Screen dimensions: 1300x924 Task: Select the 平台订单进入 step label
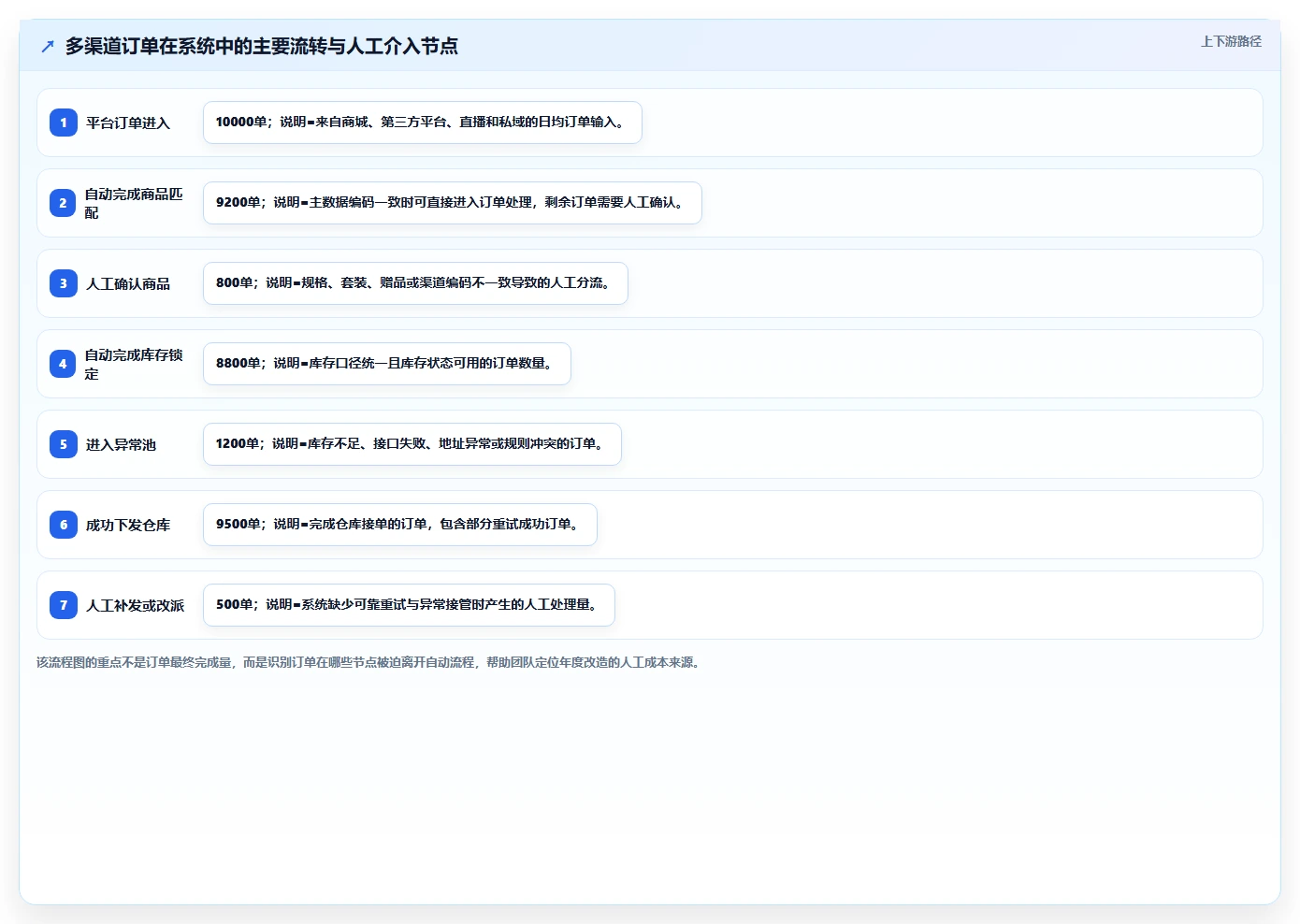click(x=128, y=123)
